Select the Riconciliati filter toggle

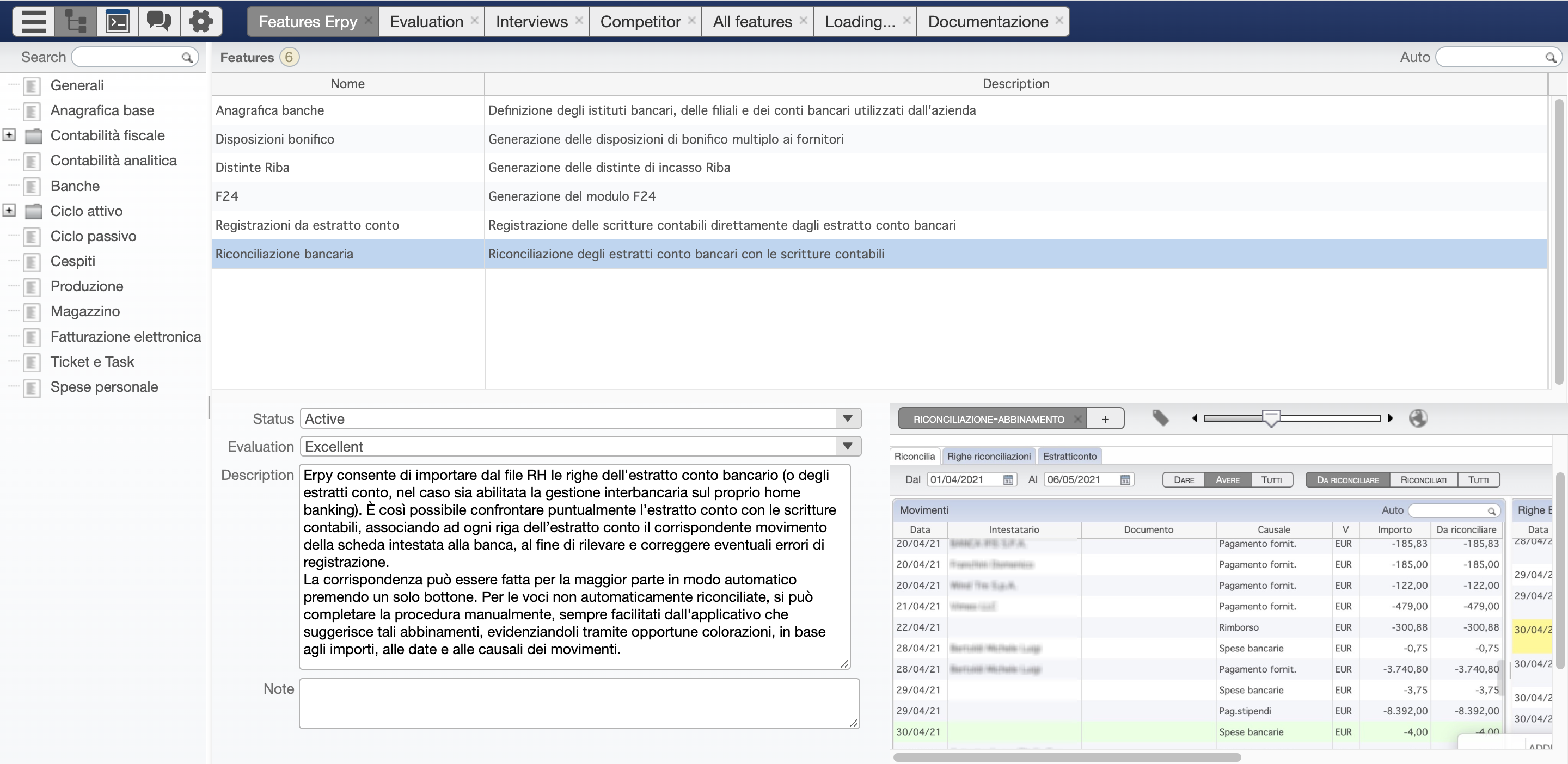tap(1423, 479)
